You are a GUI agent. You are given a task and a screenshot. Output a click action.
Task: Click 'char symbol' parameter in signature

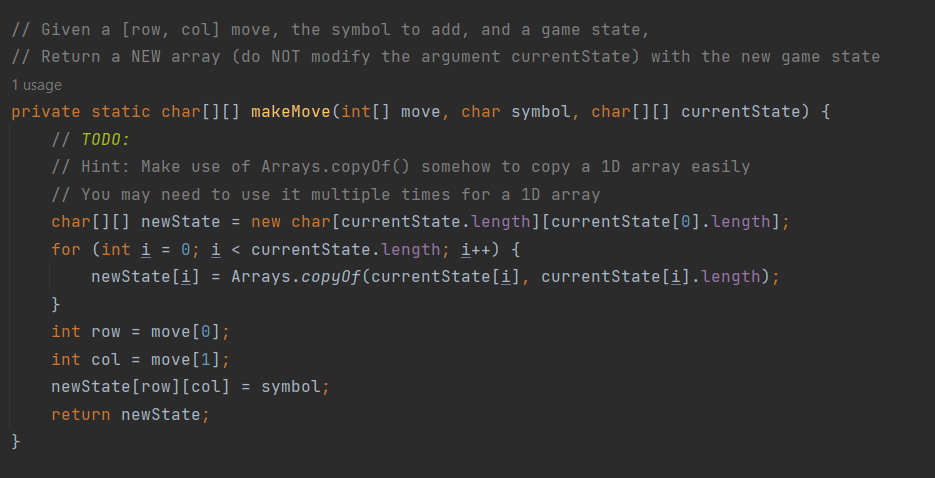516,111
